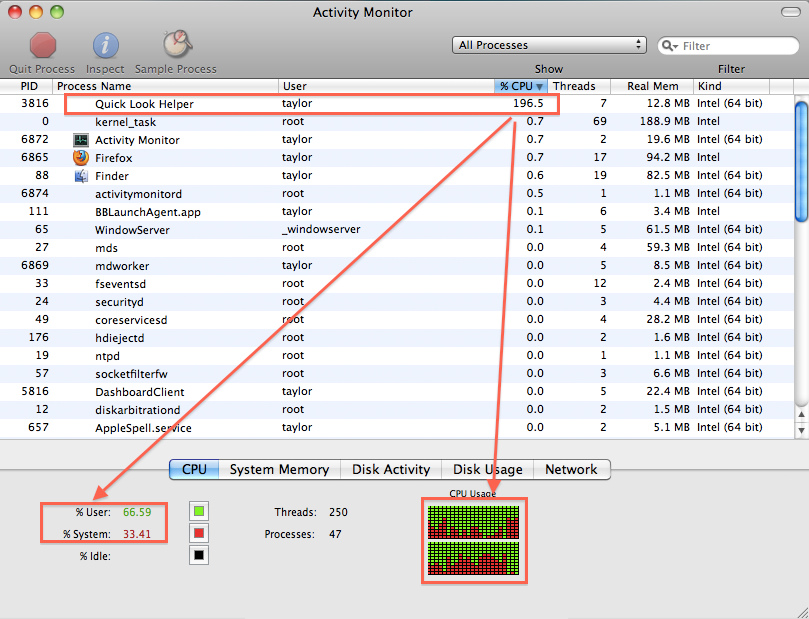The image size is (809, 619).
Task: Click the 94.2 MB Firefox memory value
Action: tap(668, 157)
